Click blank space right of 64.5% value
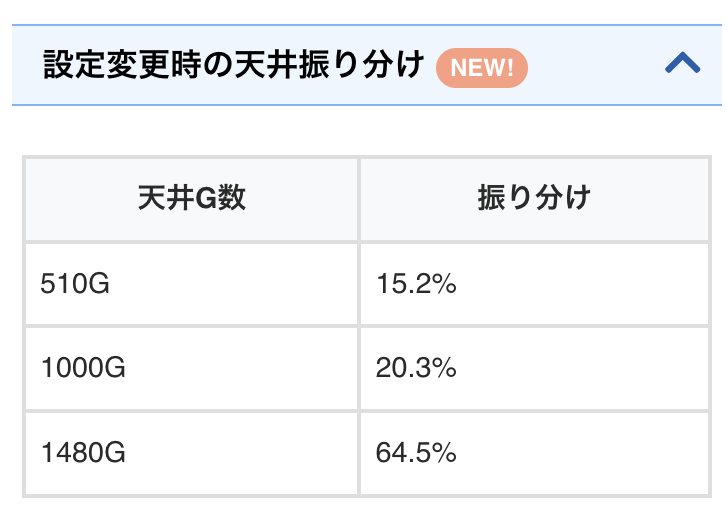The width and height of the screenshot is (726, 510). point(600,453)
